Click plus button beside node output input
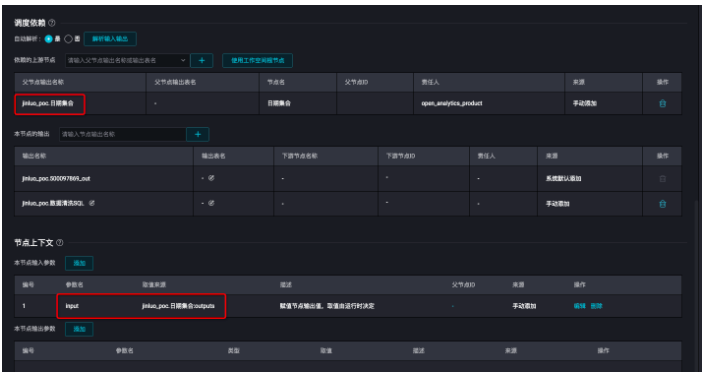709x376 pixels. [198, 134]
